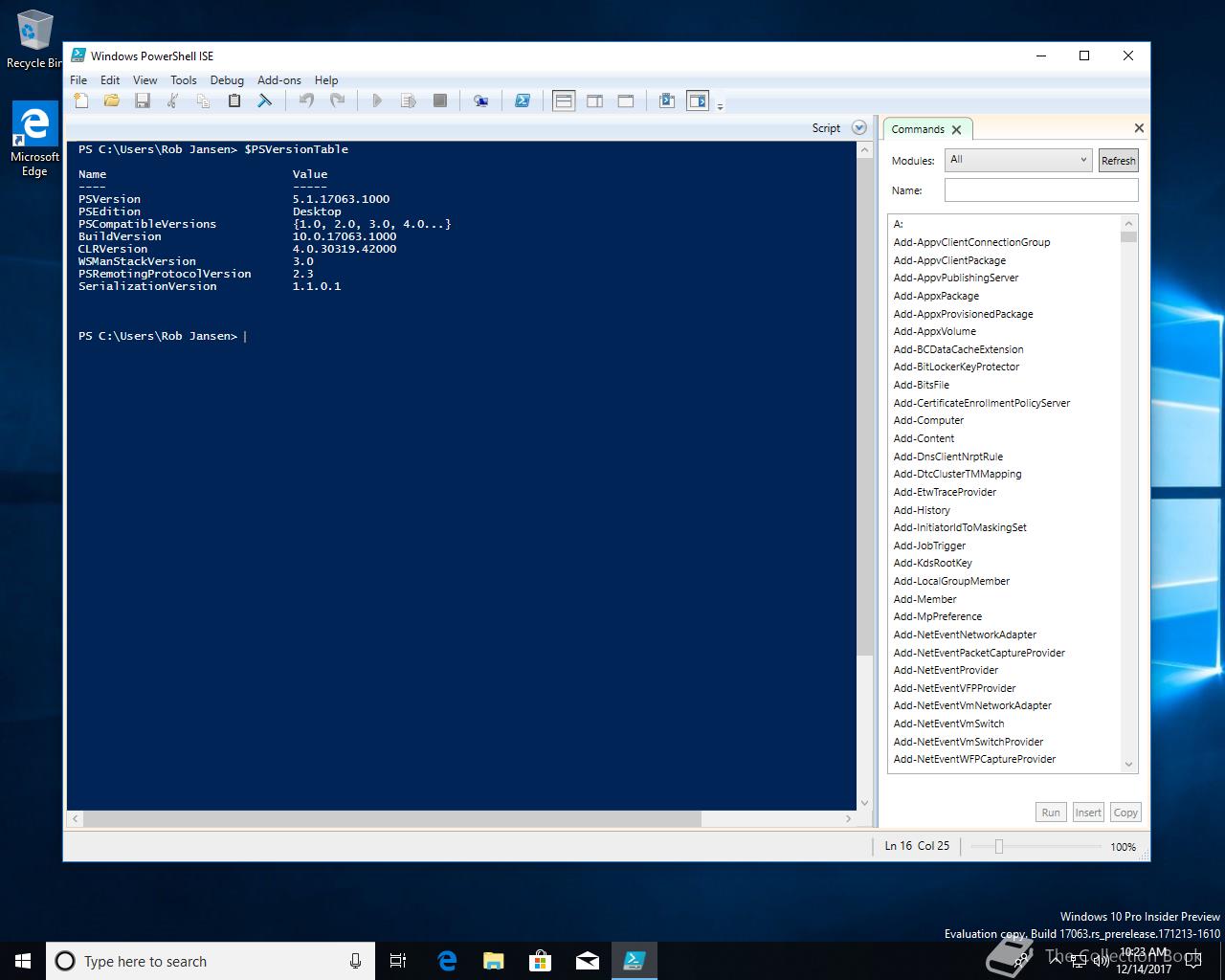The width and height of the screenshot is (1225, 980).
Task: Open the File menu
Action: 78,80
